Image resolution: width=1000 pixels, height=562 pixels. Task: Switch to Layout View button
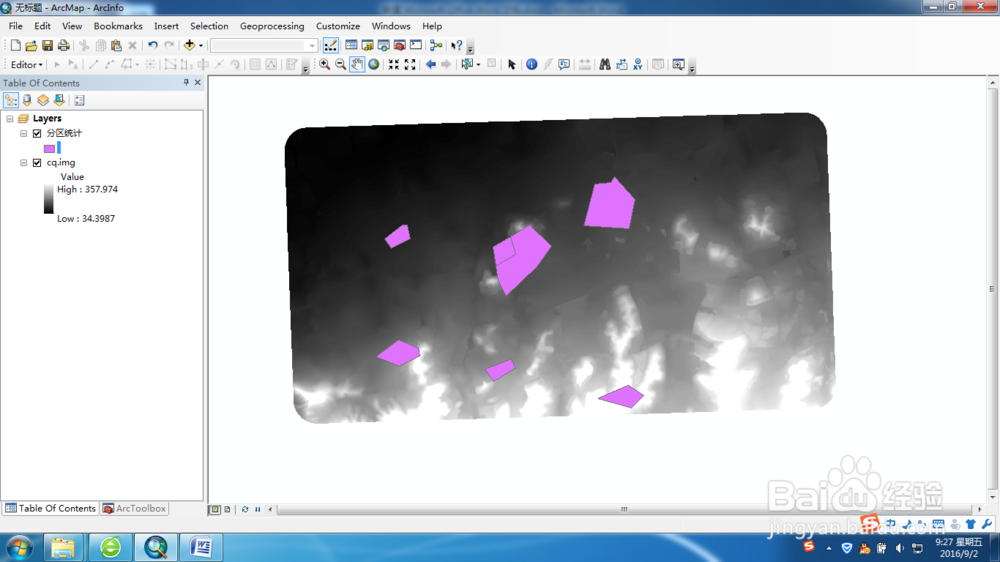(227, 509)
